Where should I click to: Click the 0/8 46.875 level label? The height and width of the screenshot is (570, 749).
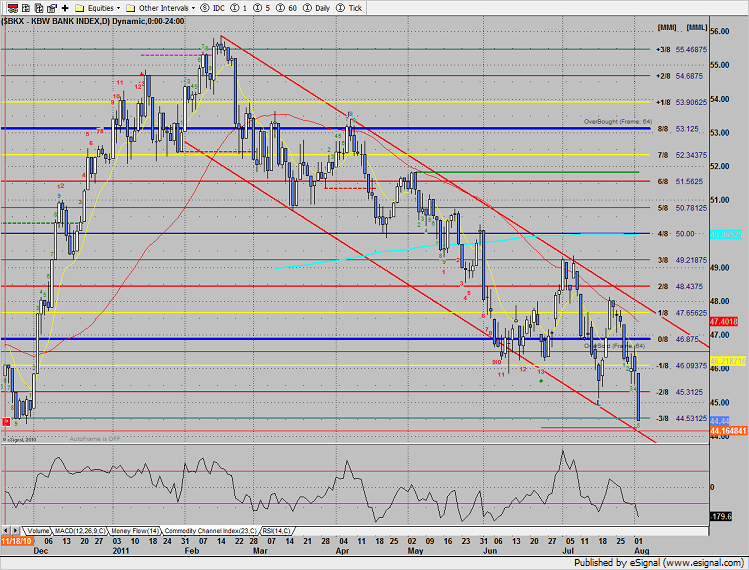pyautogui.click(x=679, y=339)
